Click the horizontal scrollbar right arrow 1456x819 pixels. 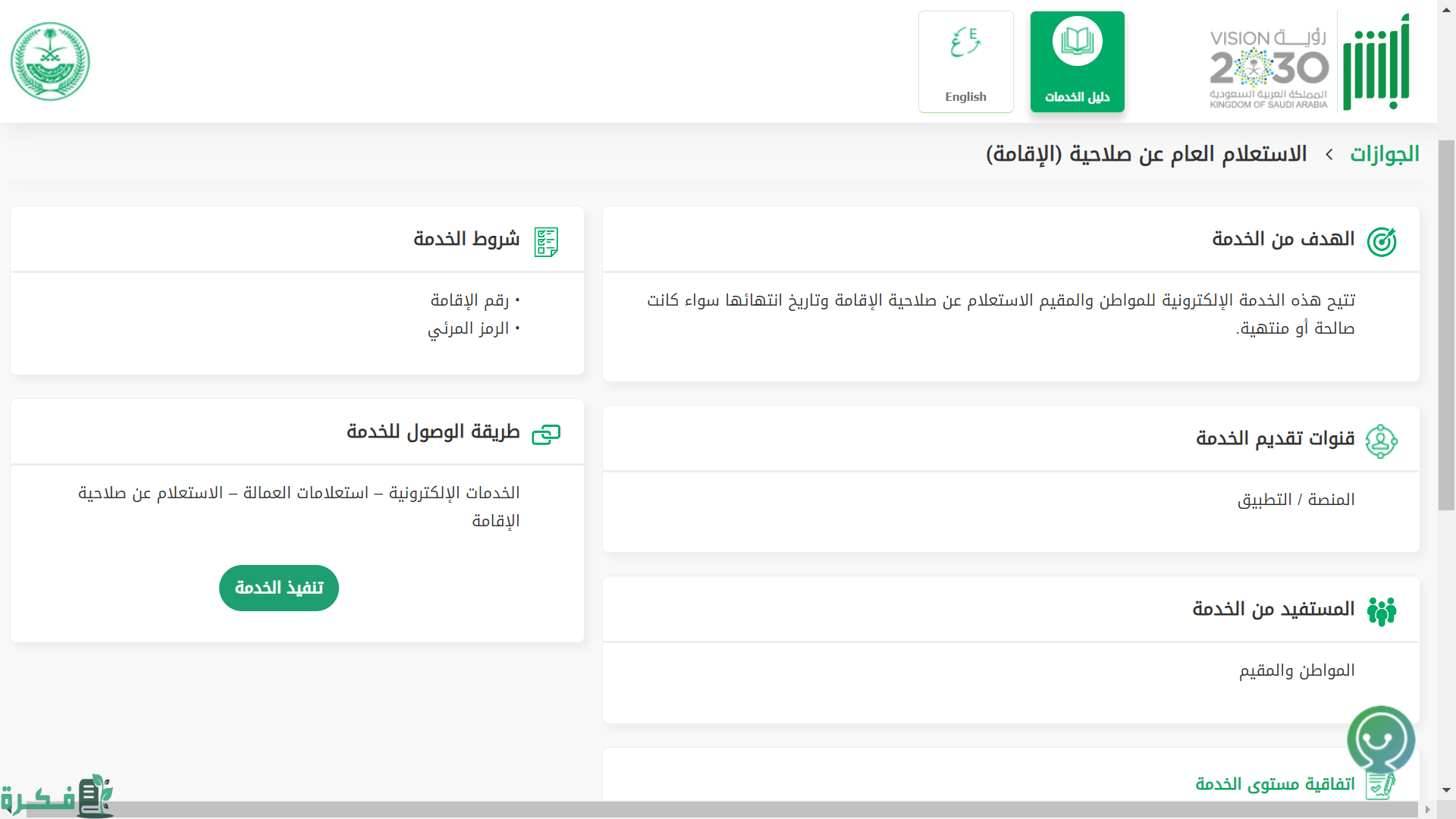pos(1427,810)
